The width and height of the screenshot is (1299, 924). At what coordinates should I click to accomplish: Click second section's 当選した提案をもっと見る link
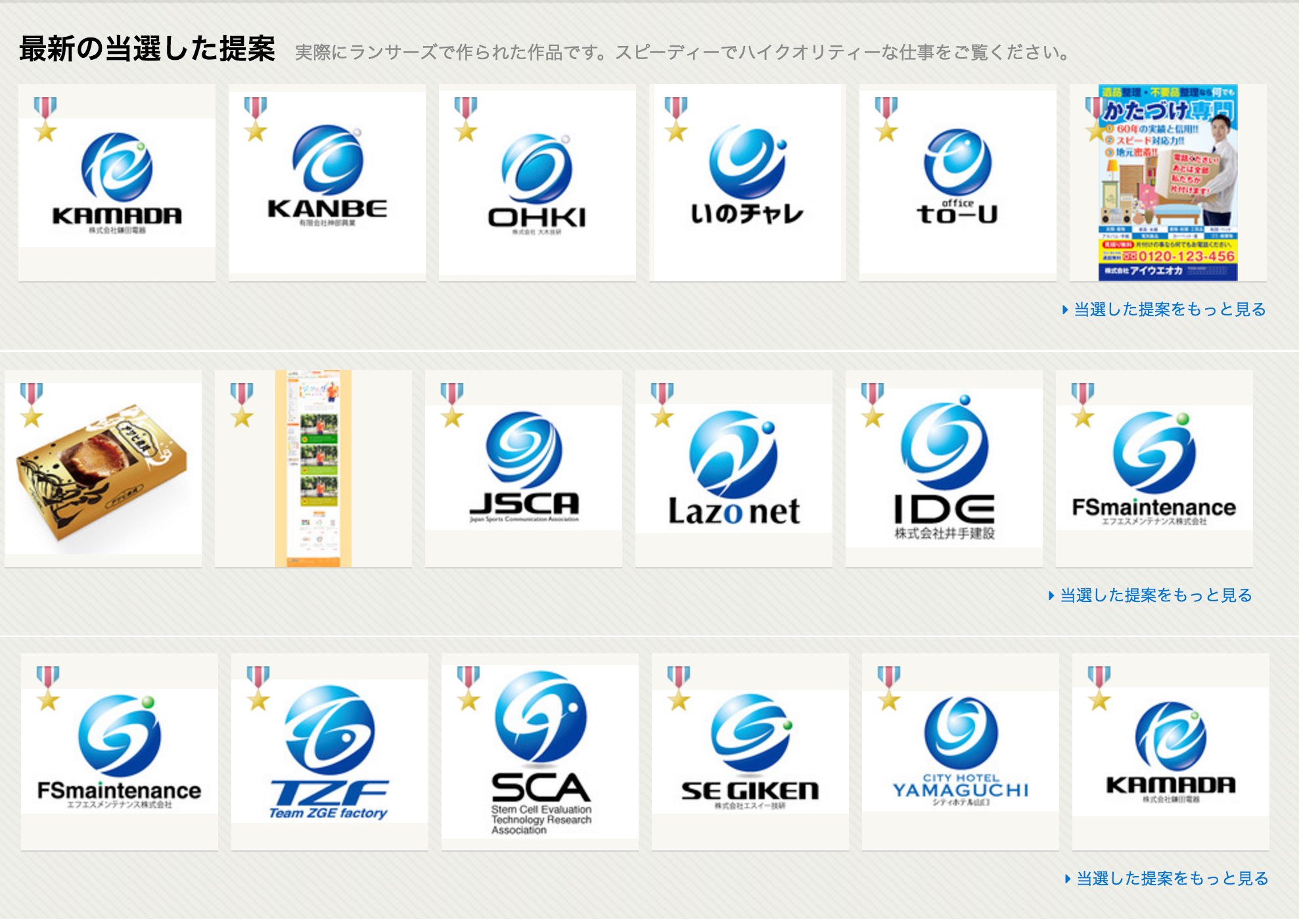click(1155, 595)
